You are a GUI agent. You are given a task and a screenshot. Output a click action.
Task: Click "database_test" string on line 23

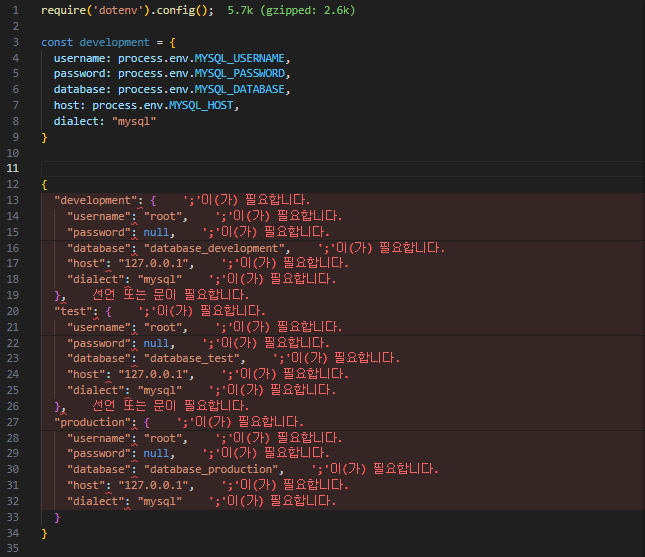pos(192,359)
